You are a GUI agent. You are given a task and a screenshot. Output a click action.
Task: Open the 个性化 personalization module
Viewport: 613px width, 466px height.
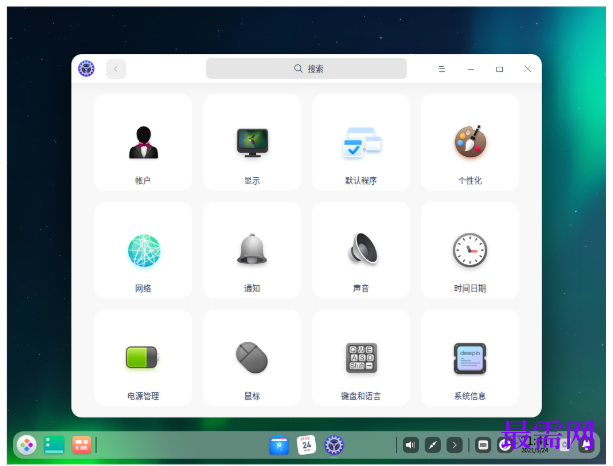(x=470, y=142)
